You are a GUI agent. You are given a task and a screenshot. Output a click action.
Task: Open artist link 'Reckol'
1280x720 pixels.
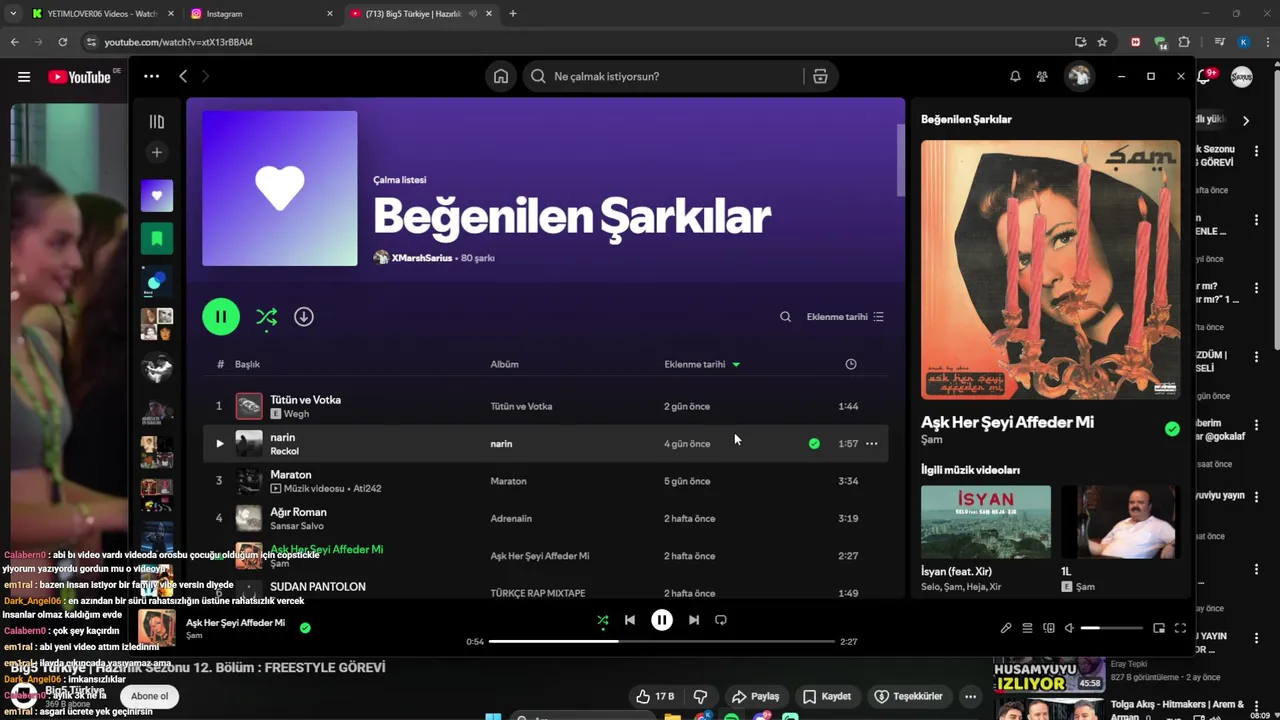284,451
